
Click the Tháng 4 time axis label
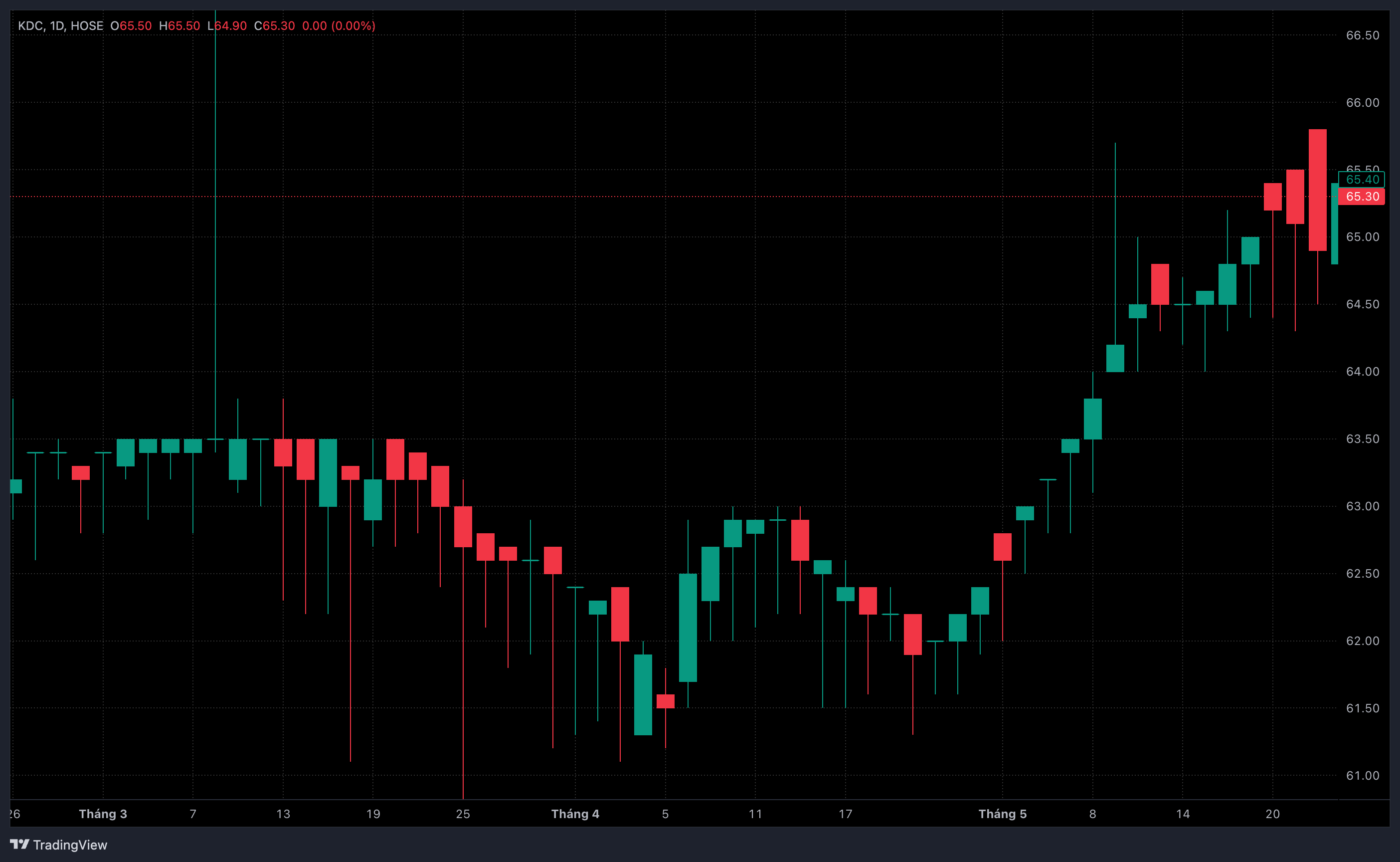click(x=575, y=814)
